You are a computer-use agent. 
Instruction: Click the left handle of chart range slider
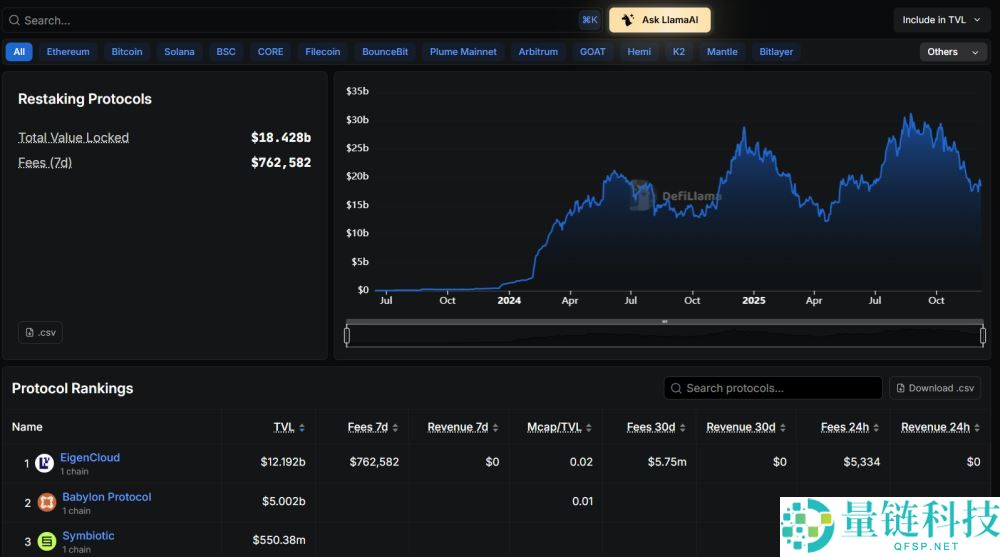(347, 336)
